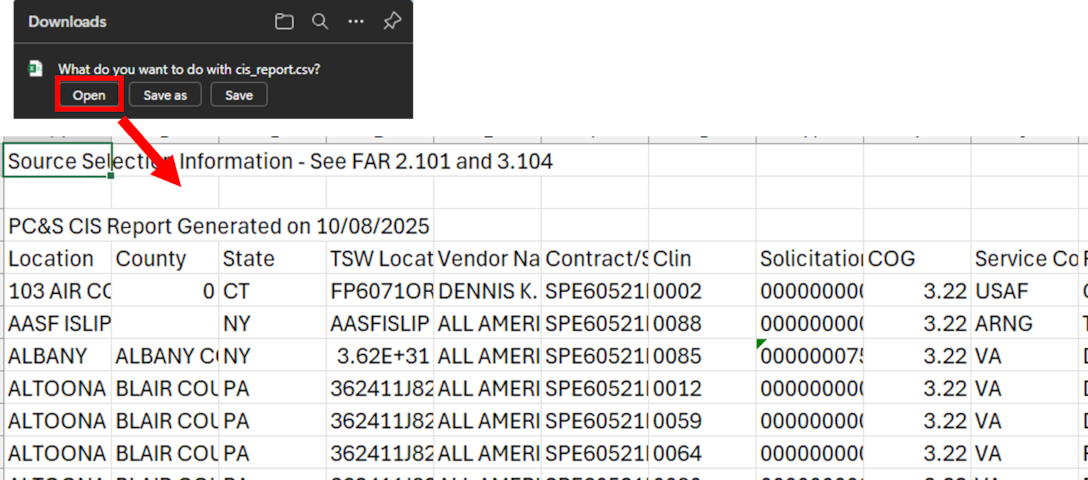Select the USAF service cell
The width and height of the screenshot is (1088, 480).
point(1025,291)
